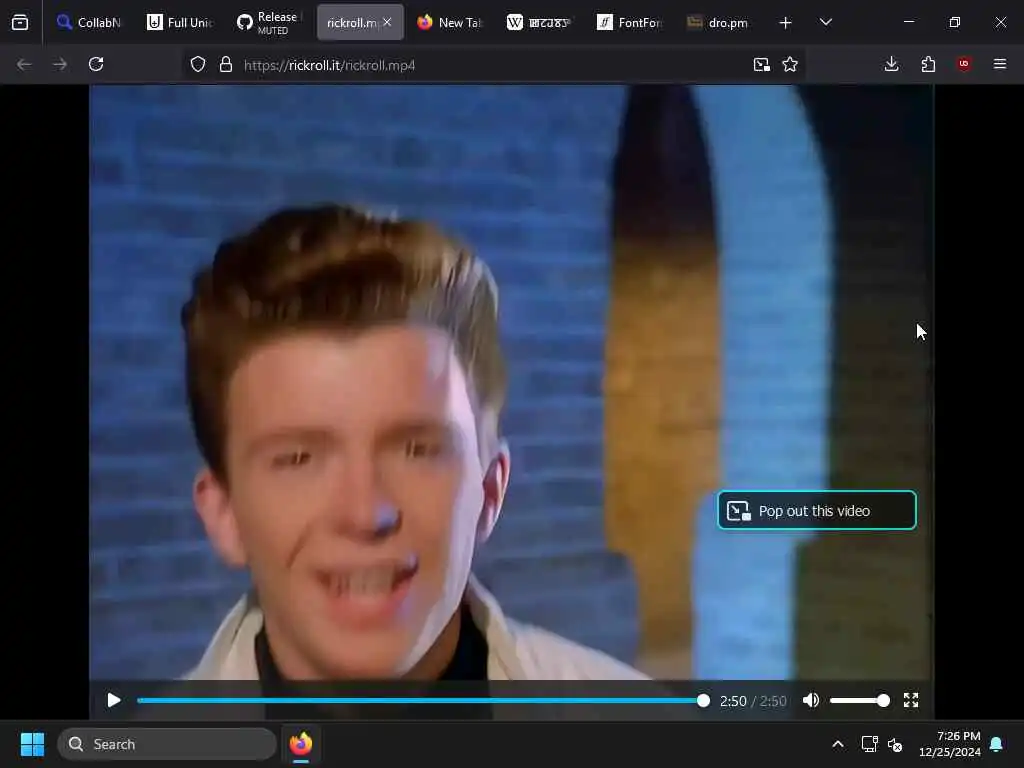Screen dimensions: 1024x768
Task: Go back one page
Action: pos(24,64)
